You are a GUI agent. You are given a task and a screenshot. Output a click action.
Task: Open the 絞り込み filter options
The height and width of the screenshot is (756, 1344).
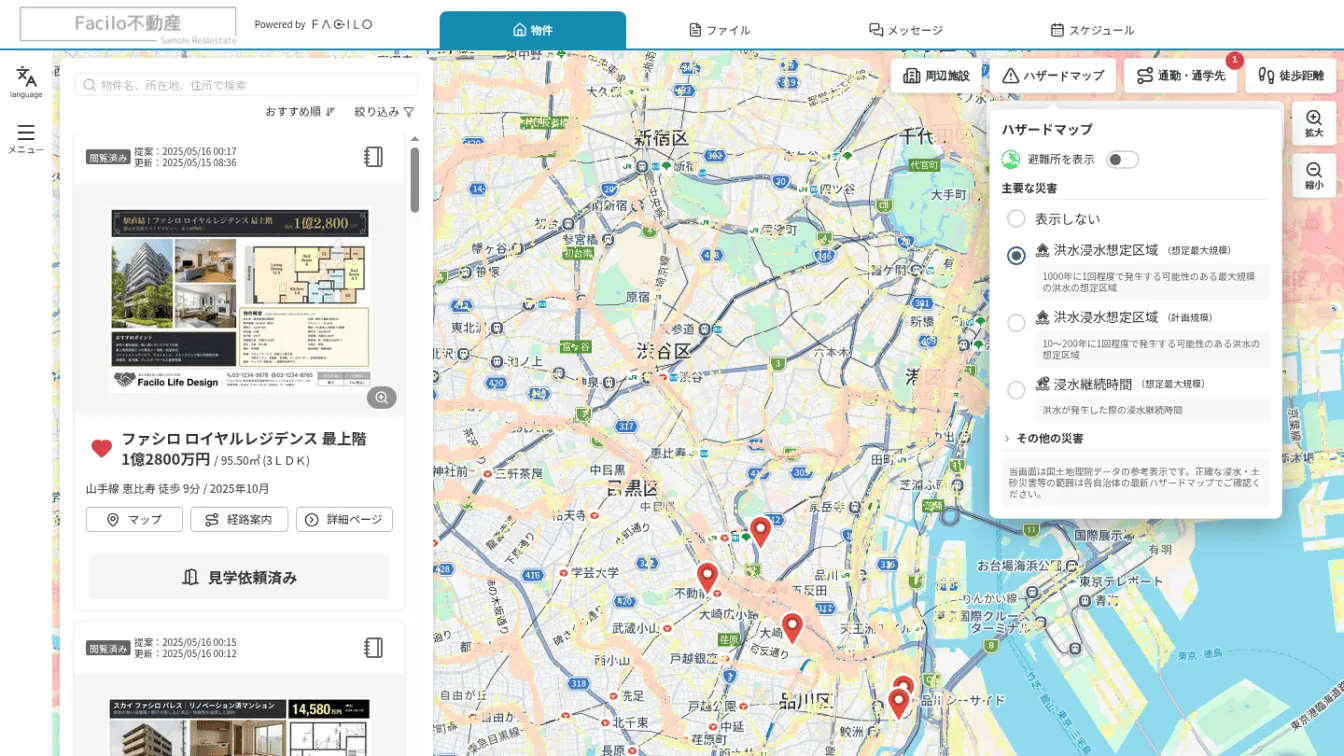(384, 112)
